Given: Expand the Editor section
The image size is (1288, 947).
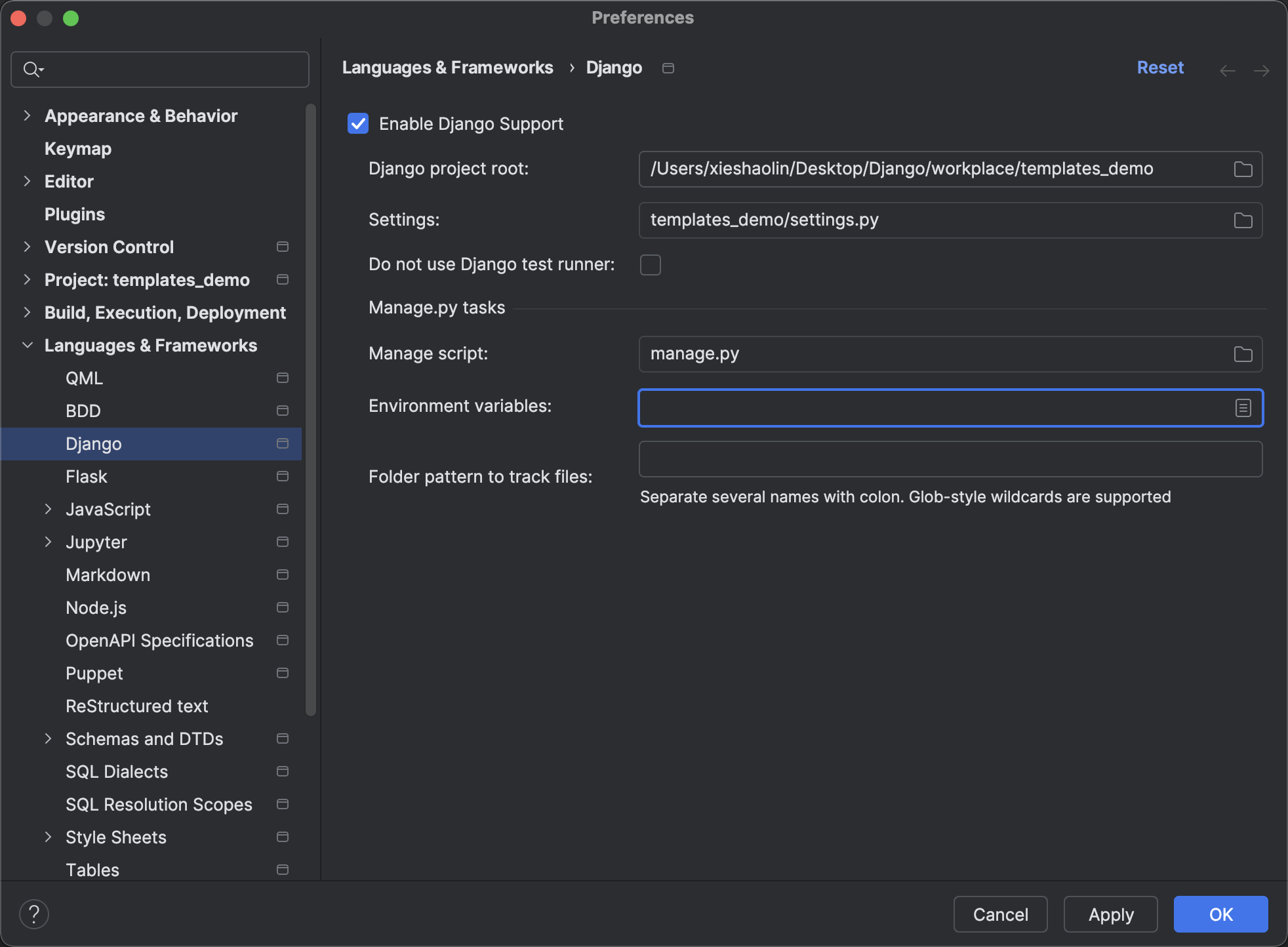Looking at the screenshot, I should pos(27,181).
